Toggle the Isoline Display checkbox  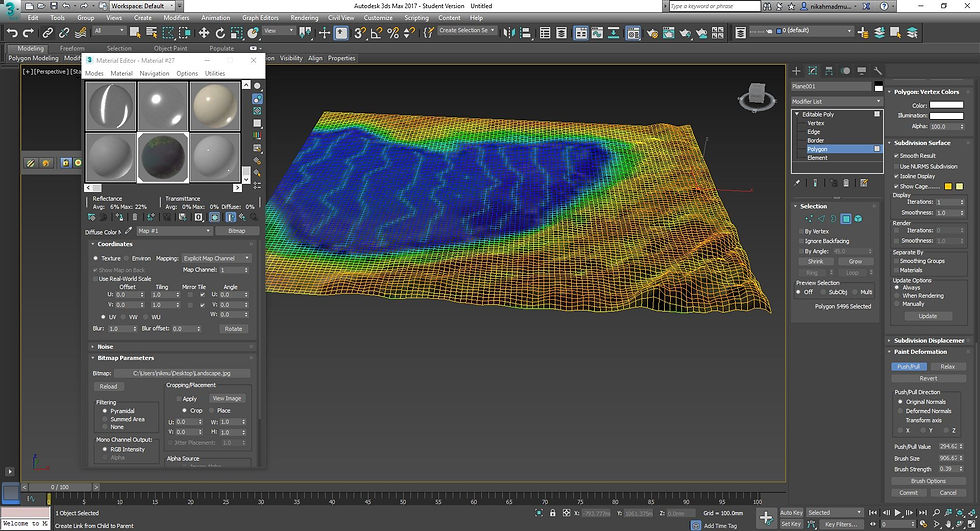896,176
